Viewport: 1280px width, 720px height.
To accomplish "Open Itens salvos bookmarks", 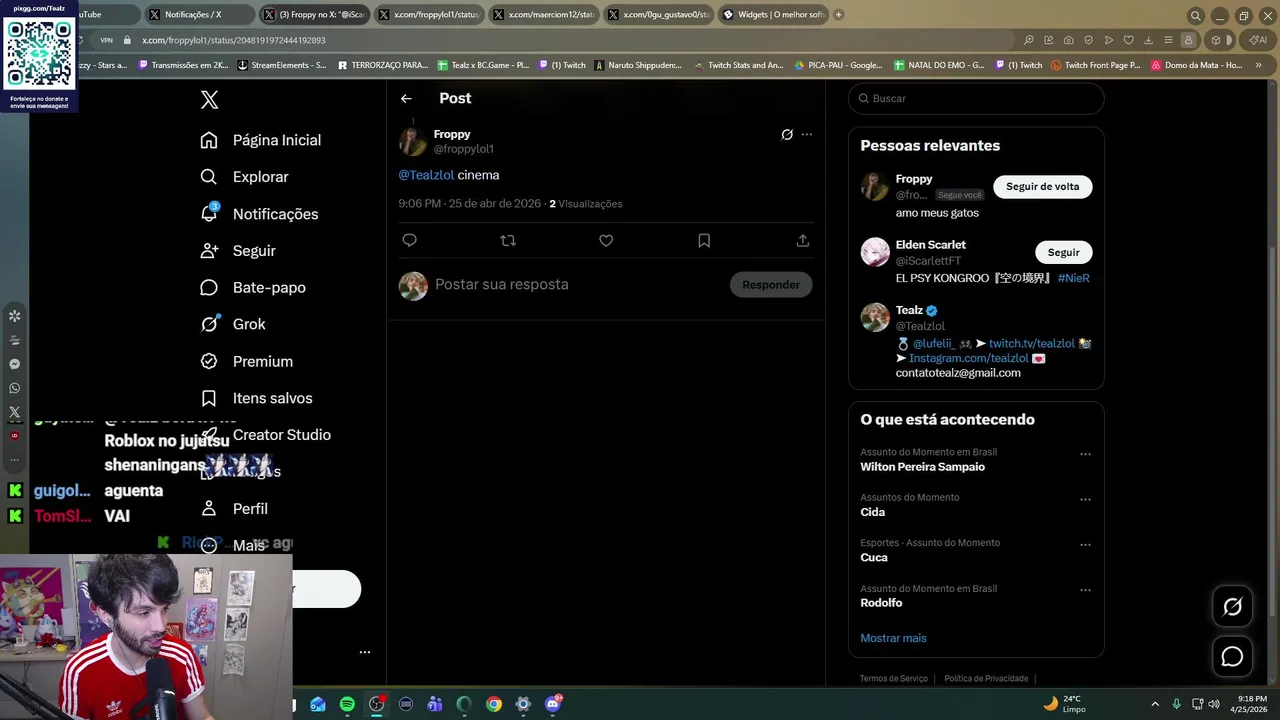I will pos(256,398).
